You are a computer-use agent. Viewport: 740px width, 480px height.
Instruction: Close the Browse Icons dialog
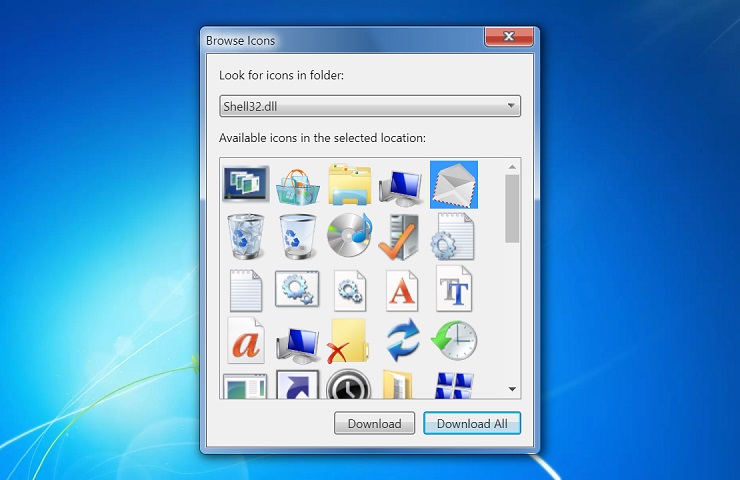pos(509,36)
